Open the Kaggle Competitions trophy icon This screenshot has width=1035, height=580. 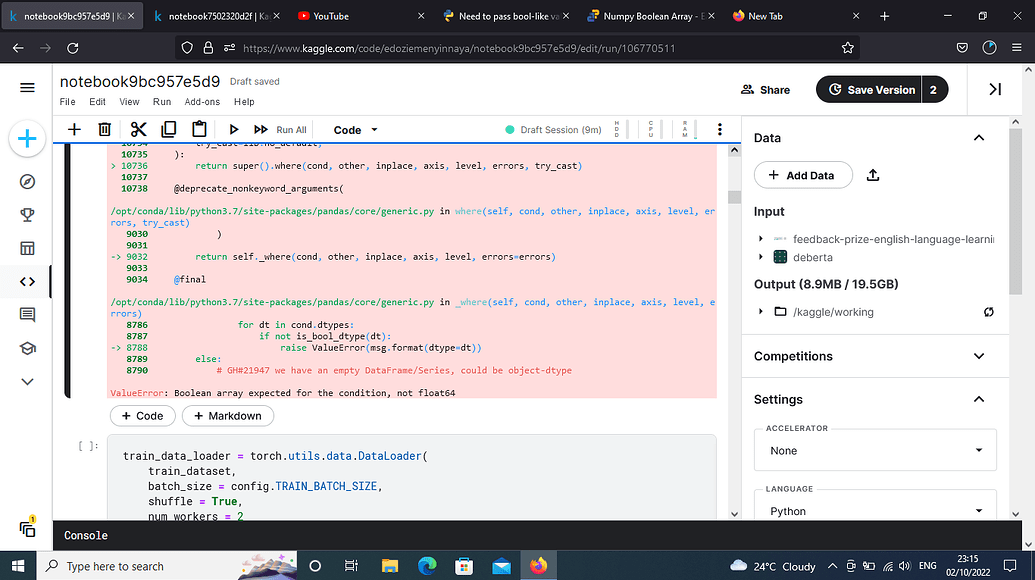pyautogui.click(x=27, y=215)
